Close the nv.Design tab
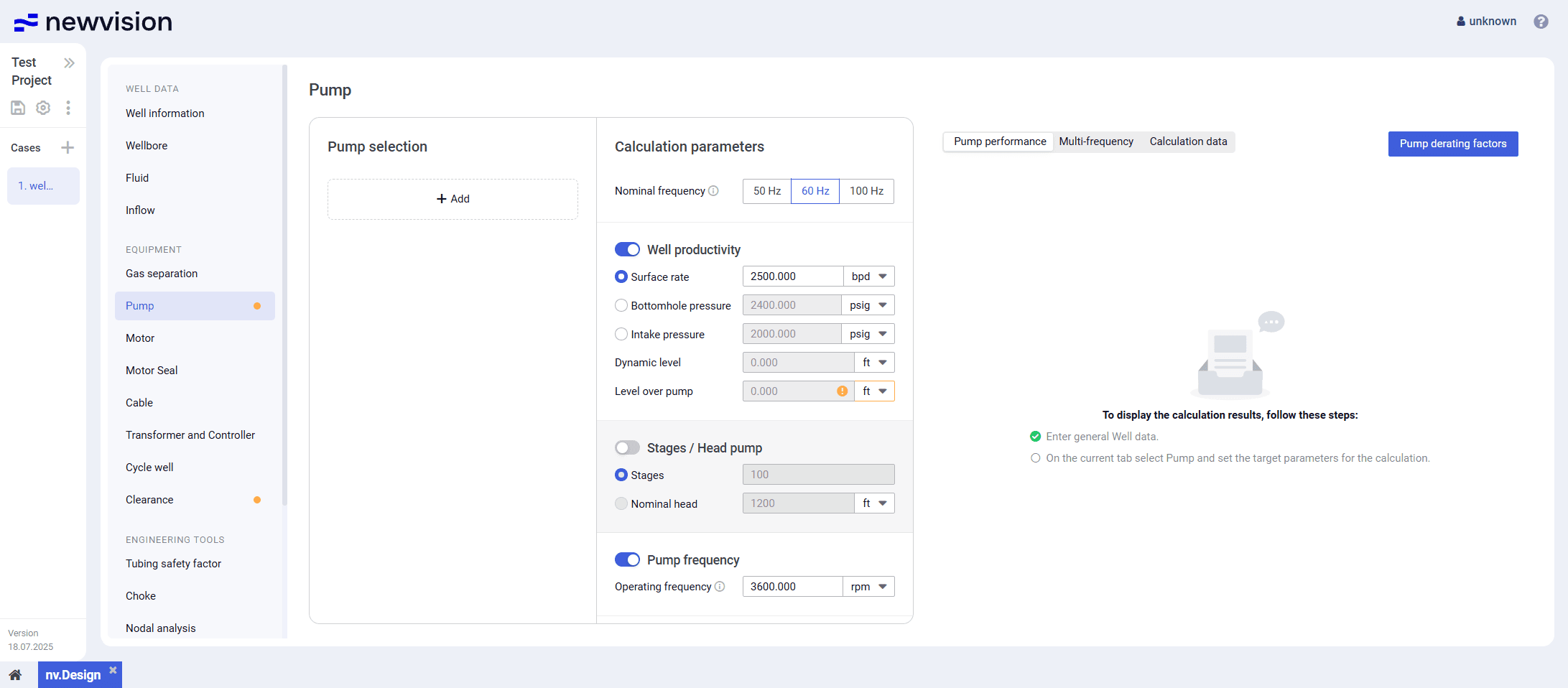The image size is (1568, 688). pyautogui.click(x=113, y=670)
